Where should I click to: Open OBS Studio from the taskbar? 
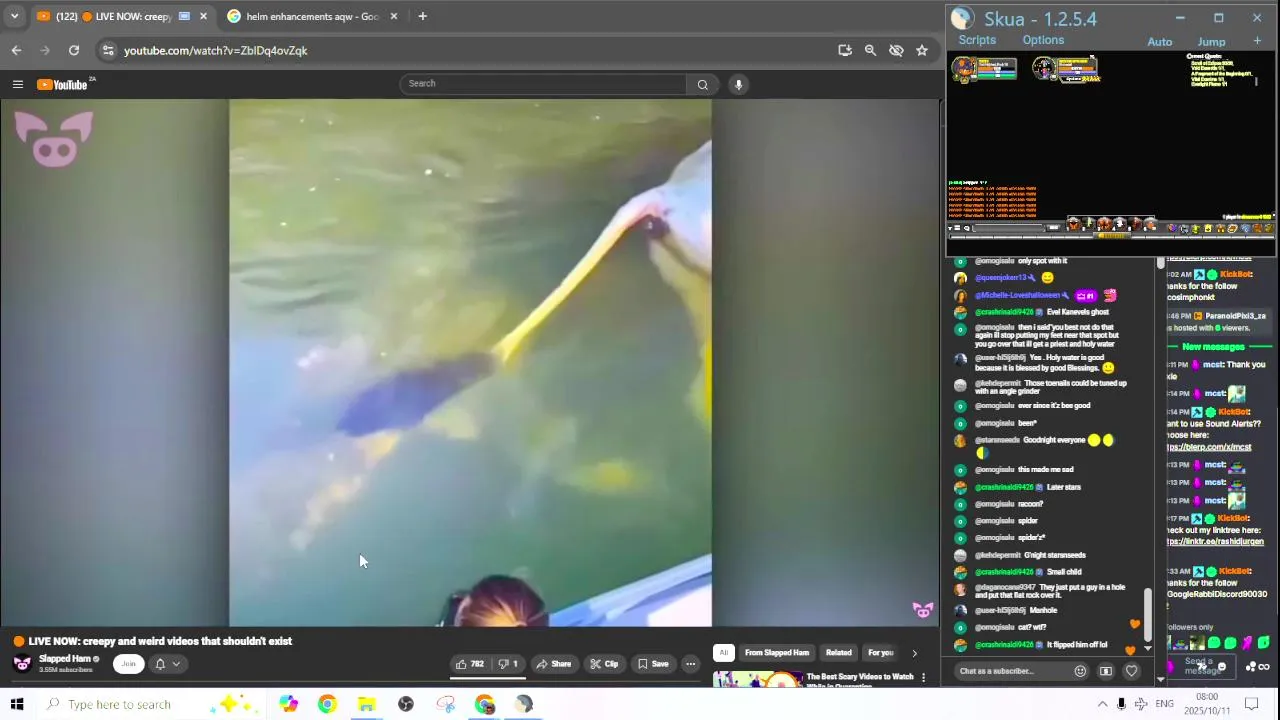(406, 704)
